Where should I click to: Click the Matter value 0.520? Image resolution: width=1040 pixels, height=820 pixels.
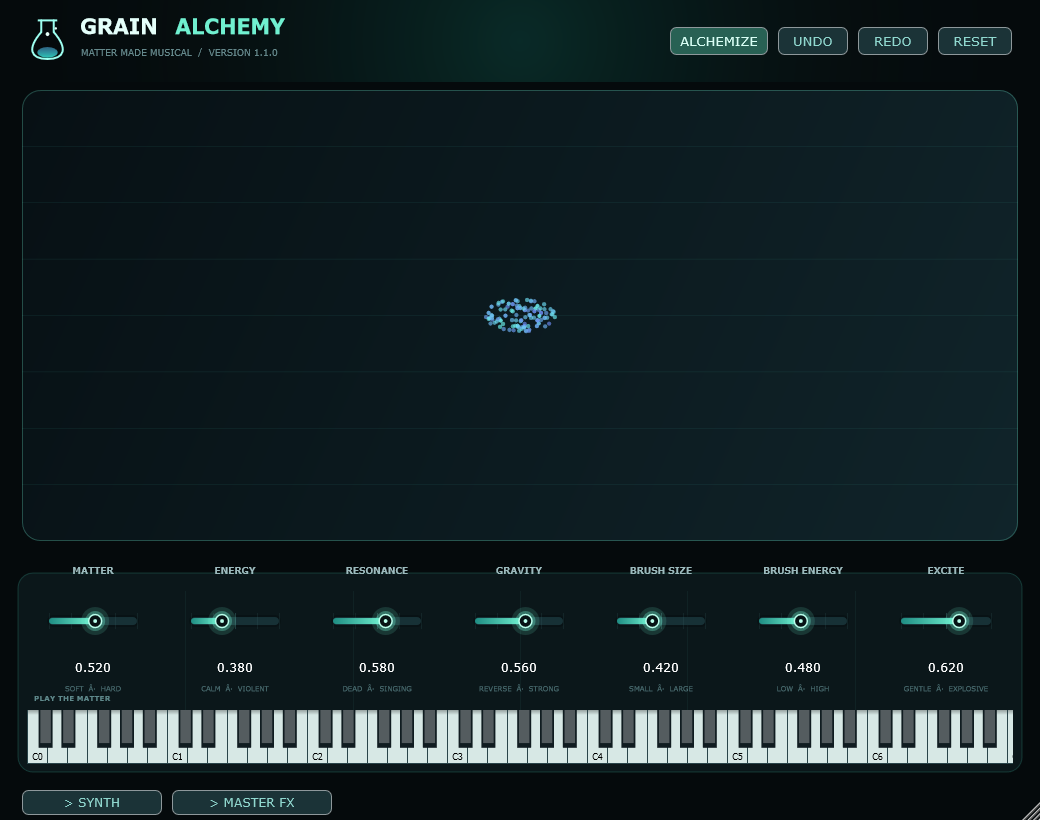[x=93, y=667]
